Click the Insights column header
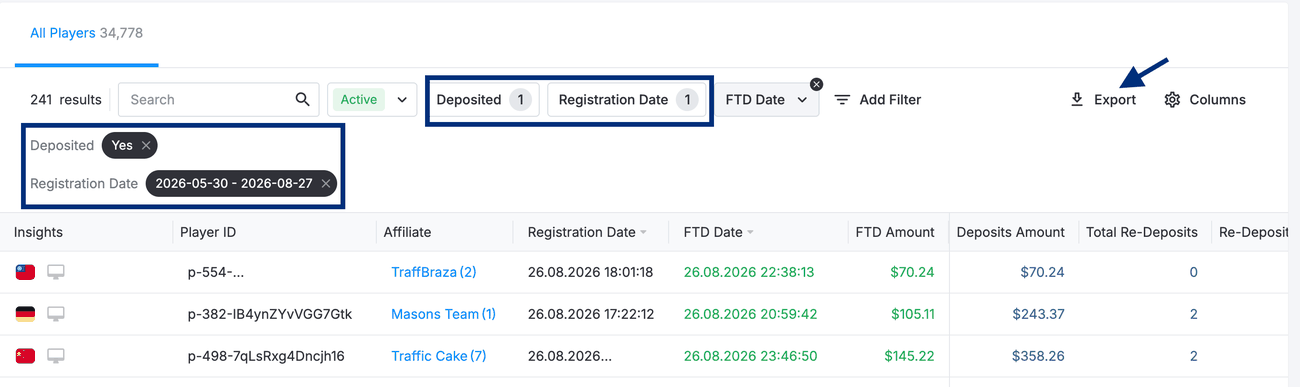This screenshot has width=1300, height=387. (38, 232)
